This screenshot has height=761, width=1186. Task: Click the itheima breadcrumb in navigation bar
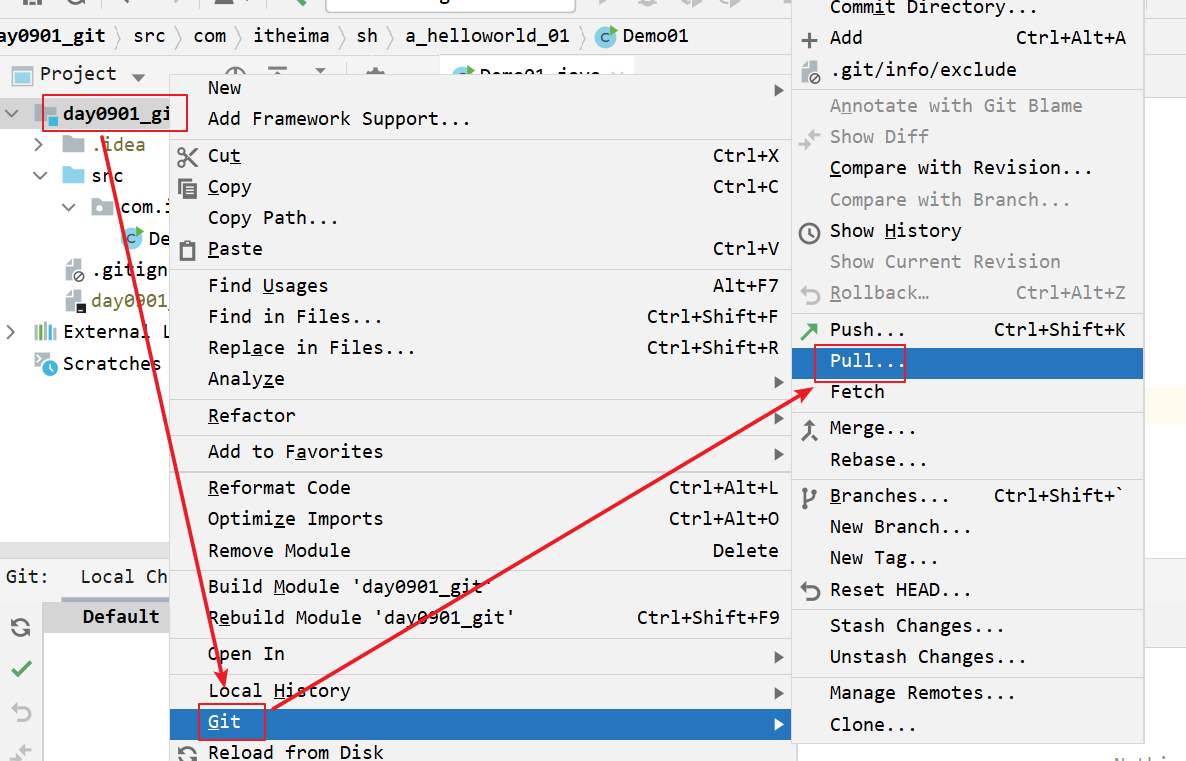coord(291,36)
